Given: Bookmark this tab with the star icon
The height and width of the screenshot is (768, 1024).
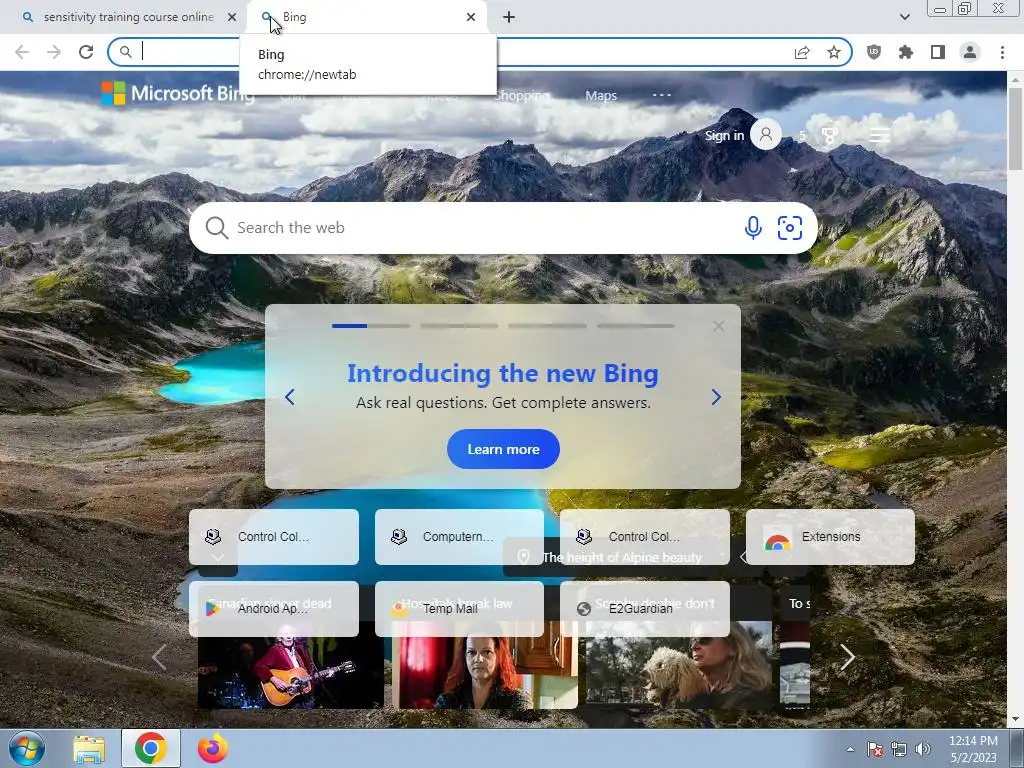Looking at the screenshot, I should pyautogui.click(x=834, y=52).
